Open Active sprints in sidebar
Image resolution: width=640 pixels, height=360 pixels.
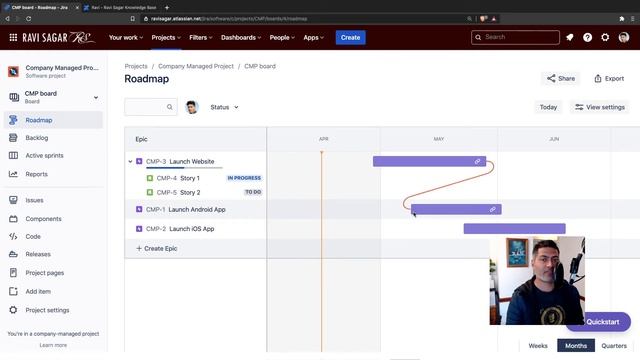point(53,156)
